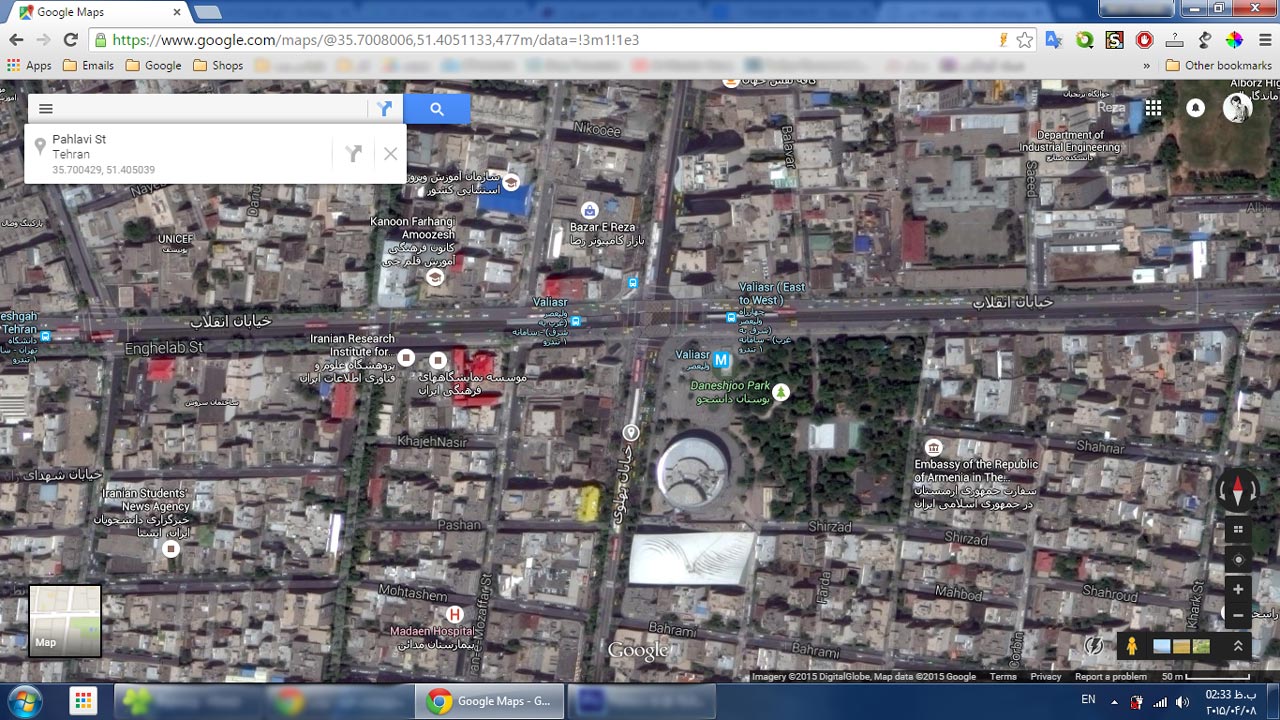Open the Google apps grid
1280x720 pixels.
pyautogui.click(x=1153, y=108)
